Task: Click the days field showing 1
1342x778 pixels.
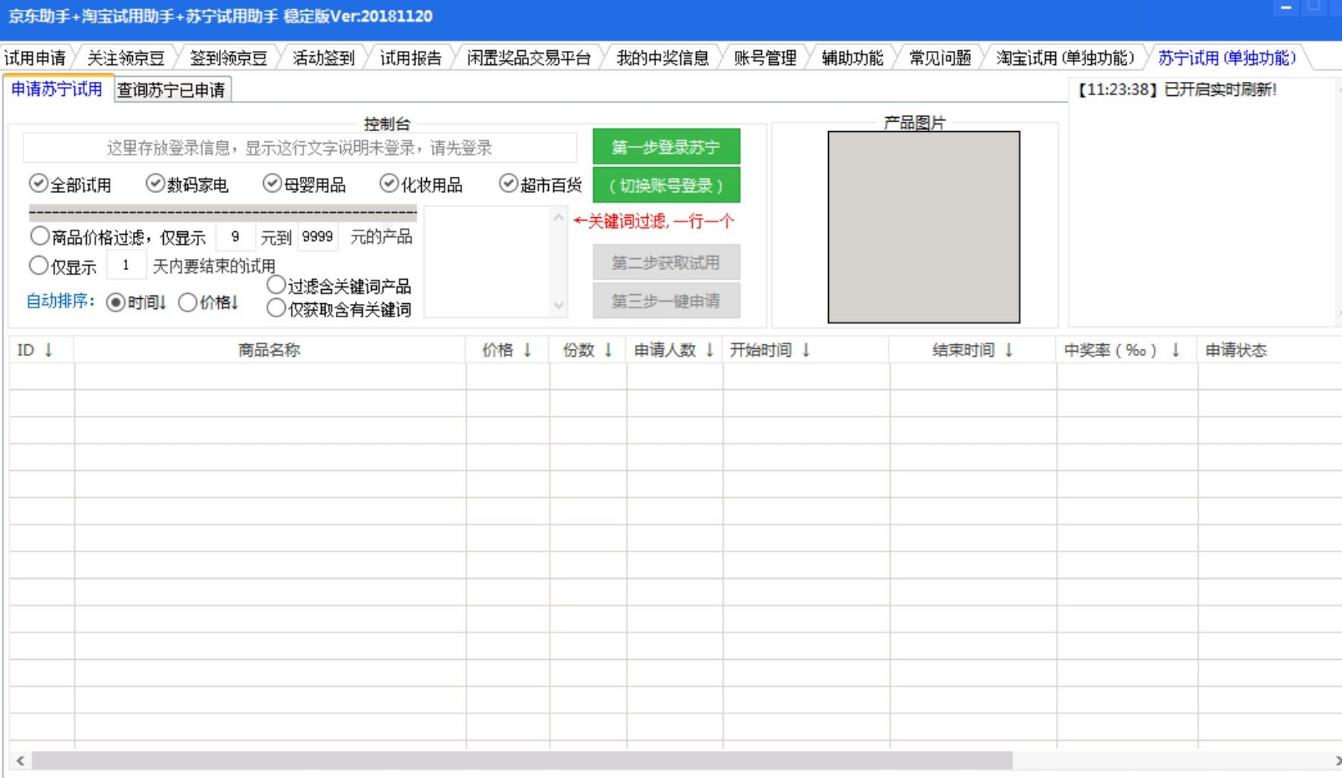Action: point(126,266)
